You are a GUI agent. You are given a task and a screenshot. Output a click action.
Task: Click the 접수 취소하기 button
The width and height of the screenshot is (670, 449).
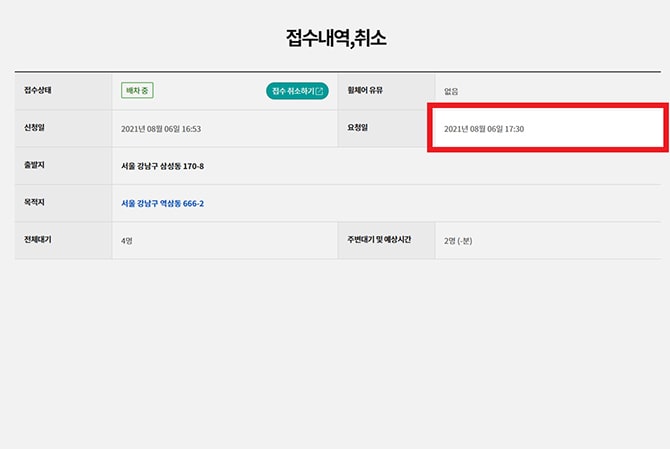point(297,91)
